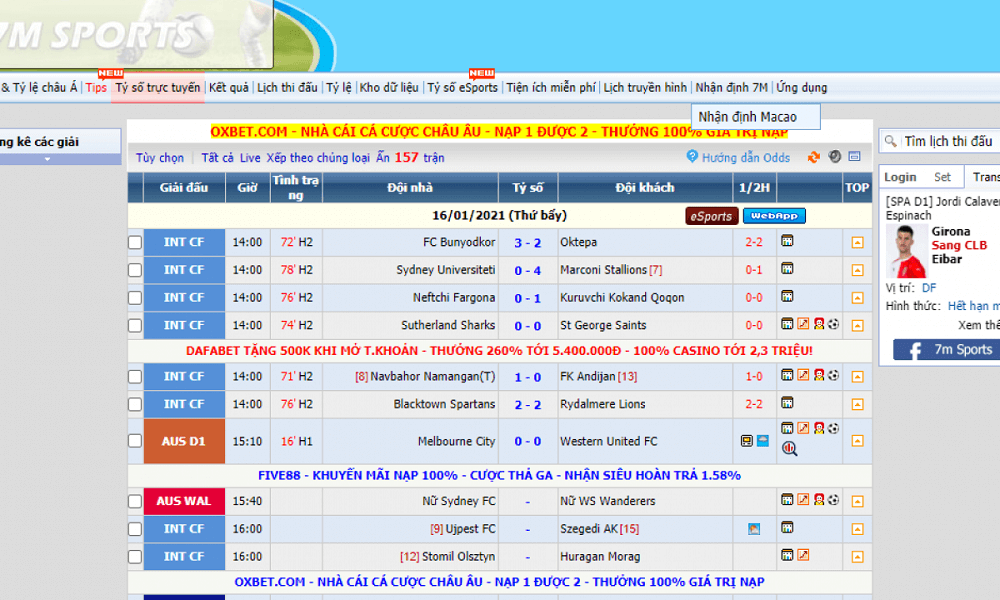Open the Tỷ số eSports menu item
The image size is (1000, 600).
point(462,87)
